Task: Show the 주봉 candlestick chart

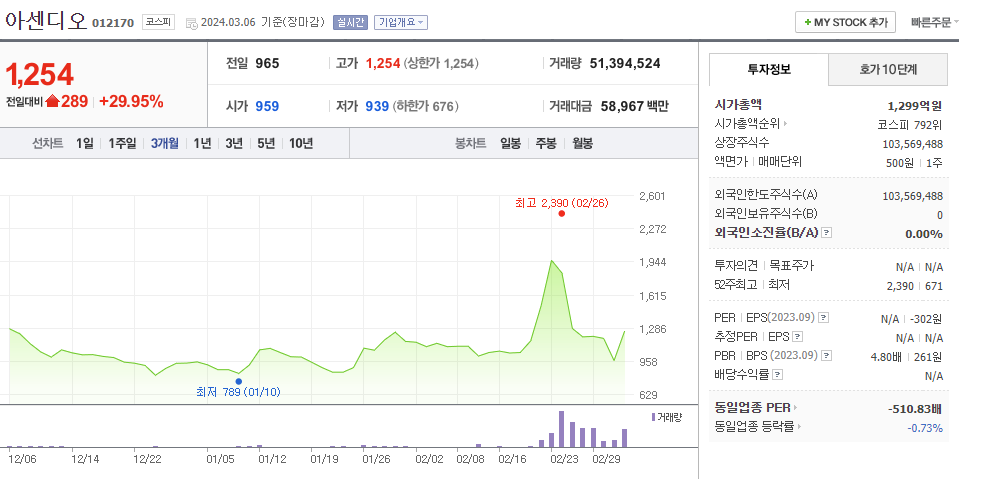Action: pyautogui.click(x=545, y=143)
